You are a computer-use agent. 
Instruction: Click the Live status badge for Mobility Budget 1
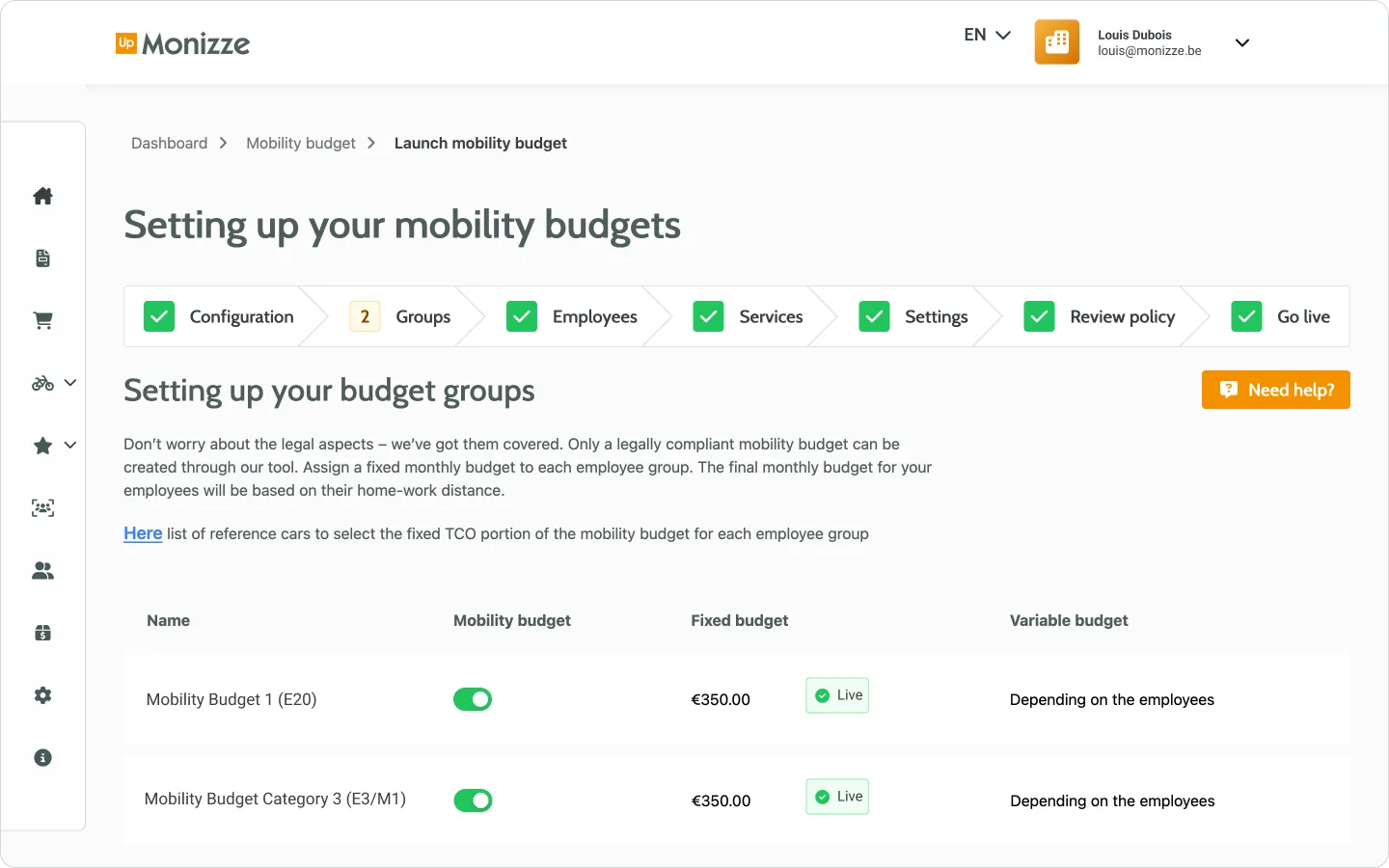click(x=836, y=694)
